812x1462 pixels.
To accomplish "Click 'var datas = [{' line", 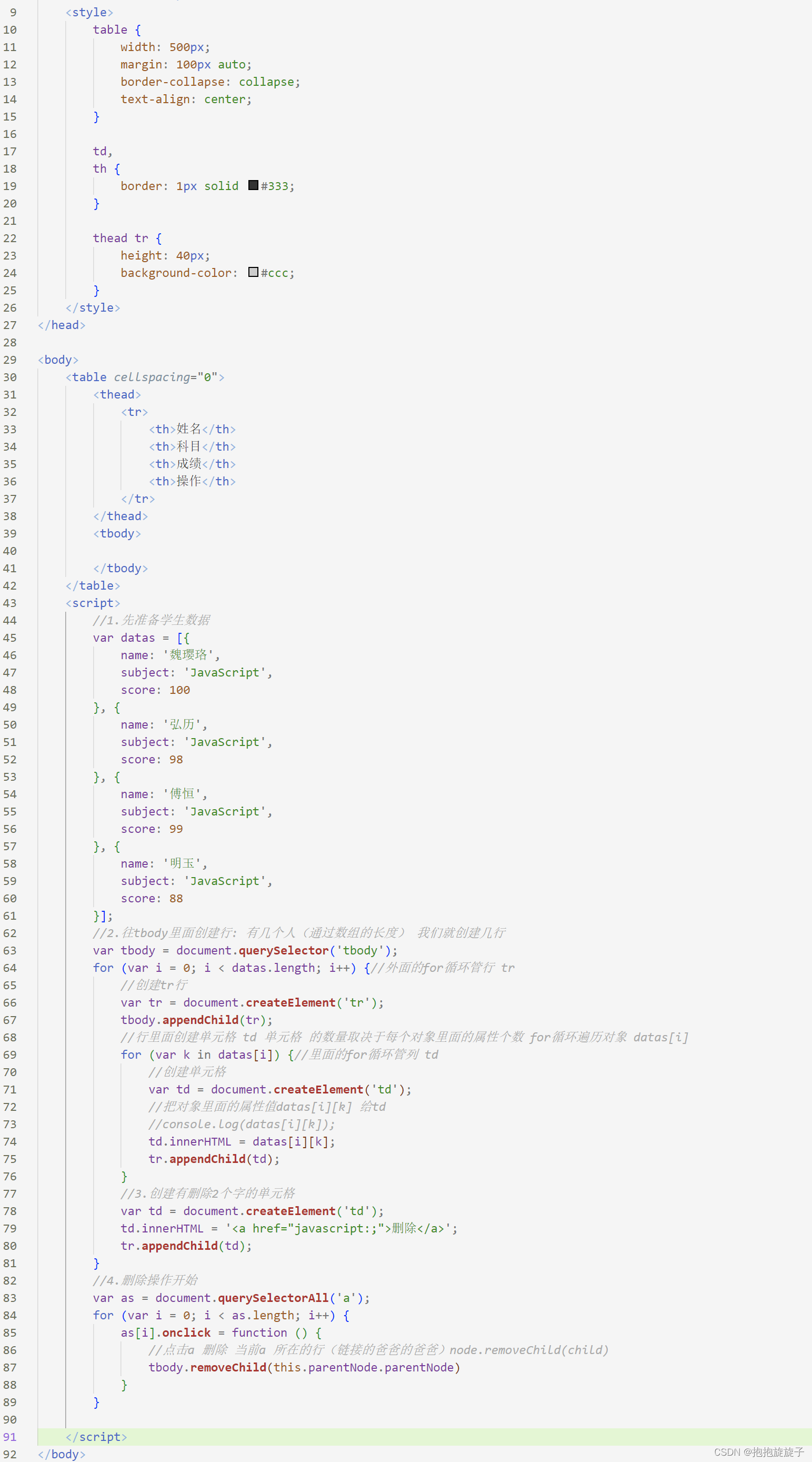I will [x=141, y=638].
